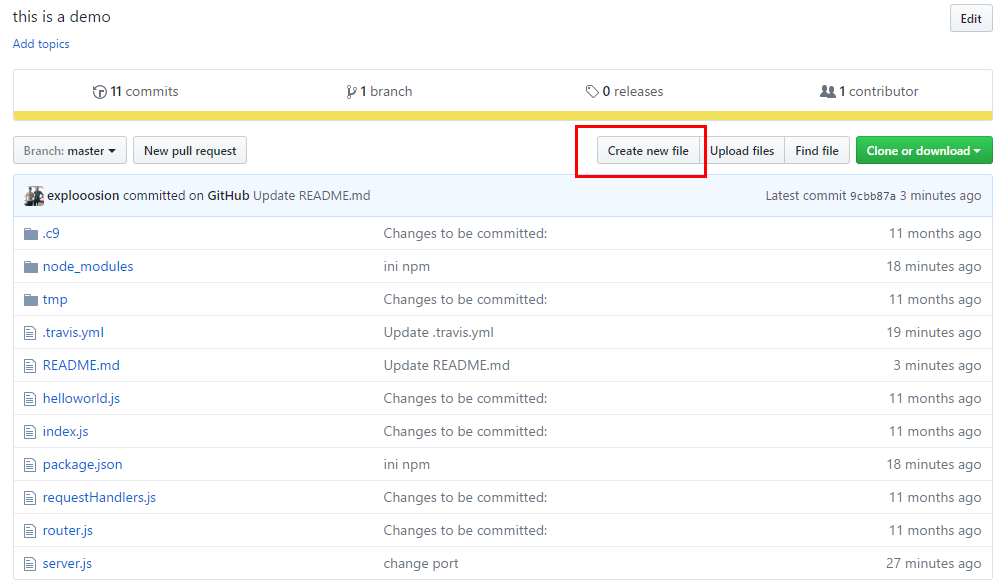The height and width of the screenshot is (583, 1000).
Task: Click the language color bar
Action: [503, 116]
